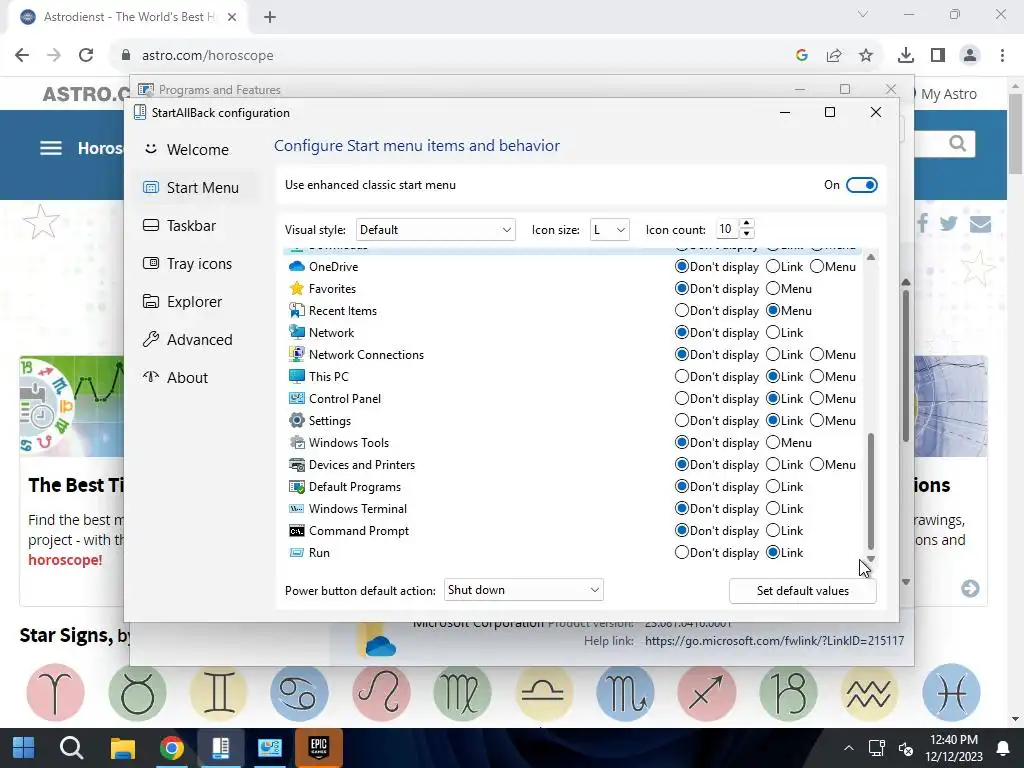This screenshot has width=1024, height=768.
Task: Click the items list scrollbar thumb
Action: pos(871,491)
